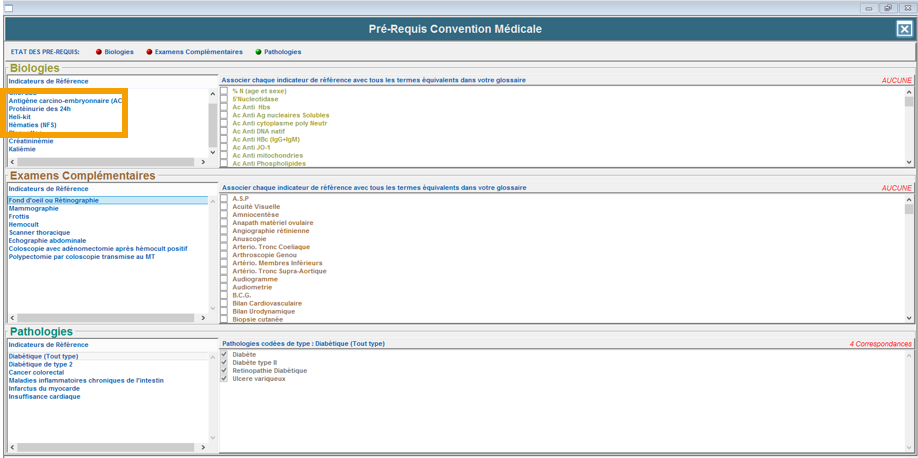
Task: Click the green Pathologies status indicator
Action: tap(258, 52)
